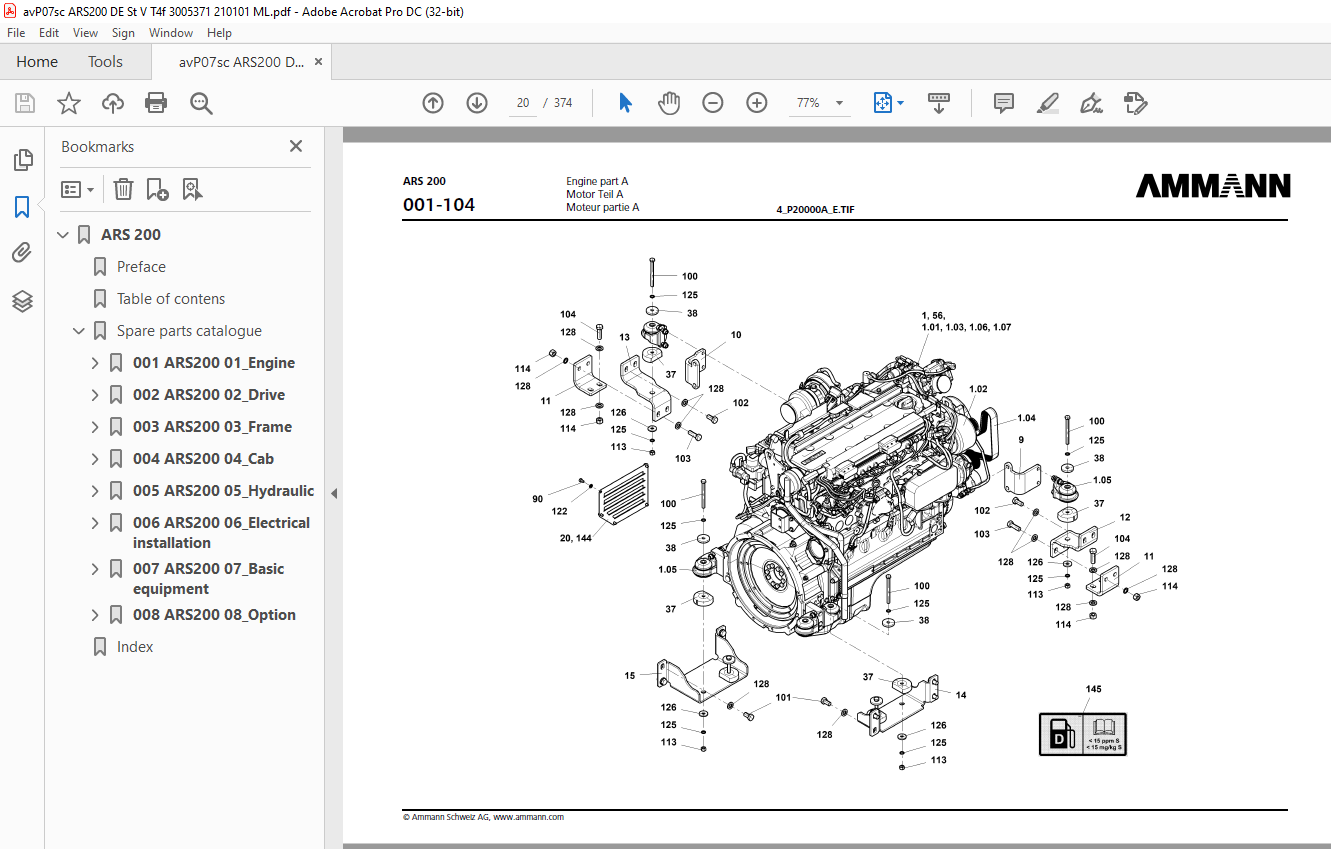The image size is (1331, 849).
Task: Delete the selected bookmark with the trash icon
Action: click(123, 189)
